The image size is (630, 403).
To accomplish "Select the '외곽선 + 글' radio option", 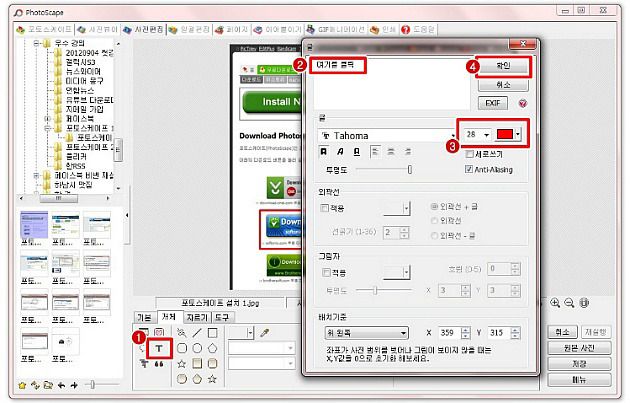I will point(434,207).
